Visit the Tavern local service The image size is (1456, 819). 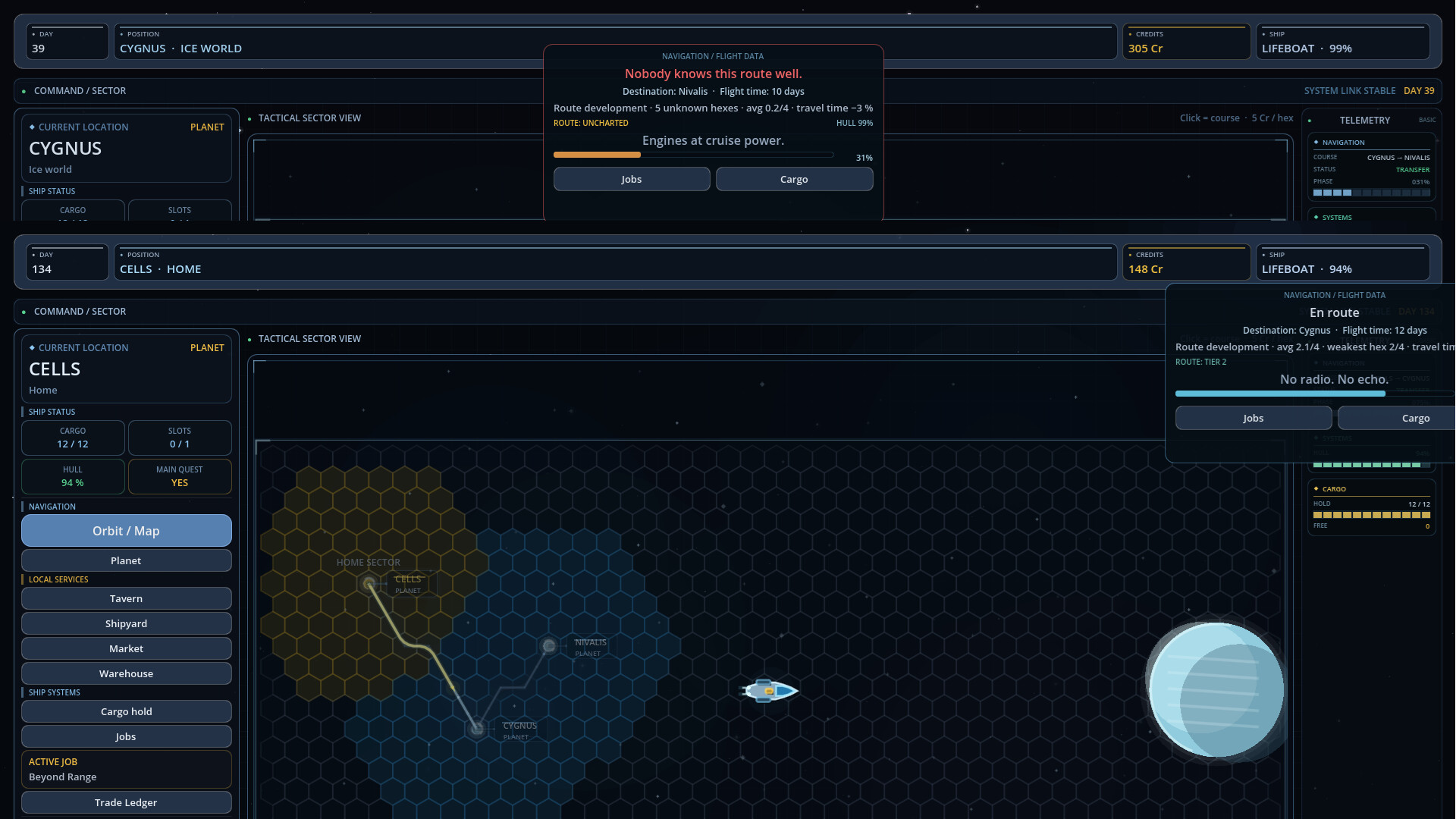click(x=126, y=598)
